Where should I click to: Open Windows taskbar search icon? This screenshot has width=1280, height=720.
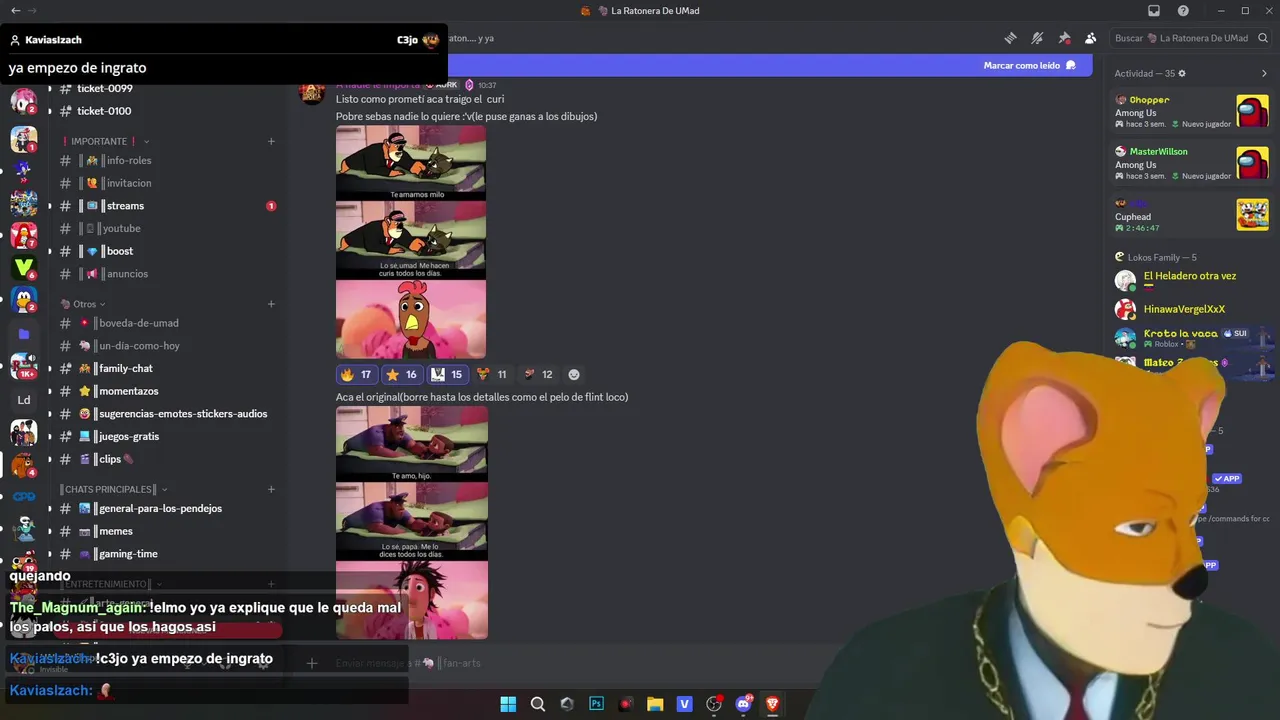[538, 704]
